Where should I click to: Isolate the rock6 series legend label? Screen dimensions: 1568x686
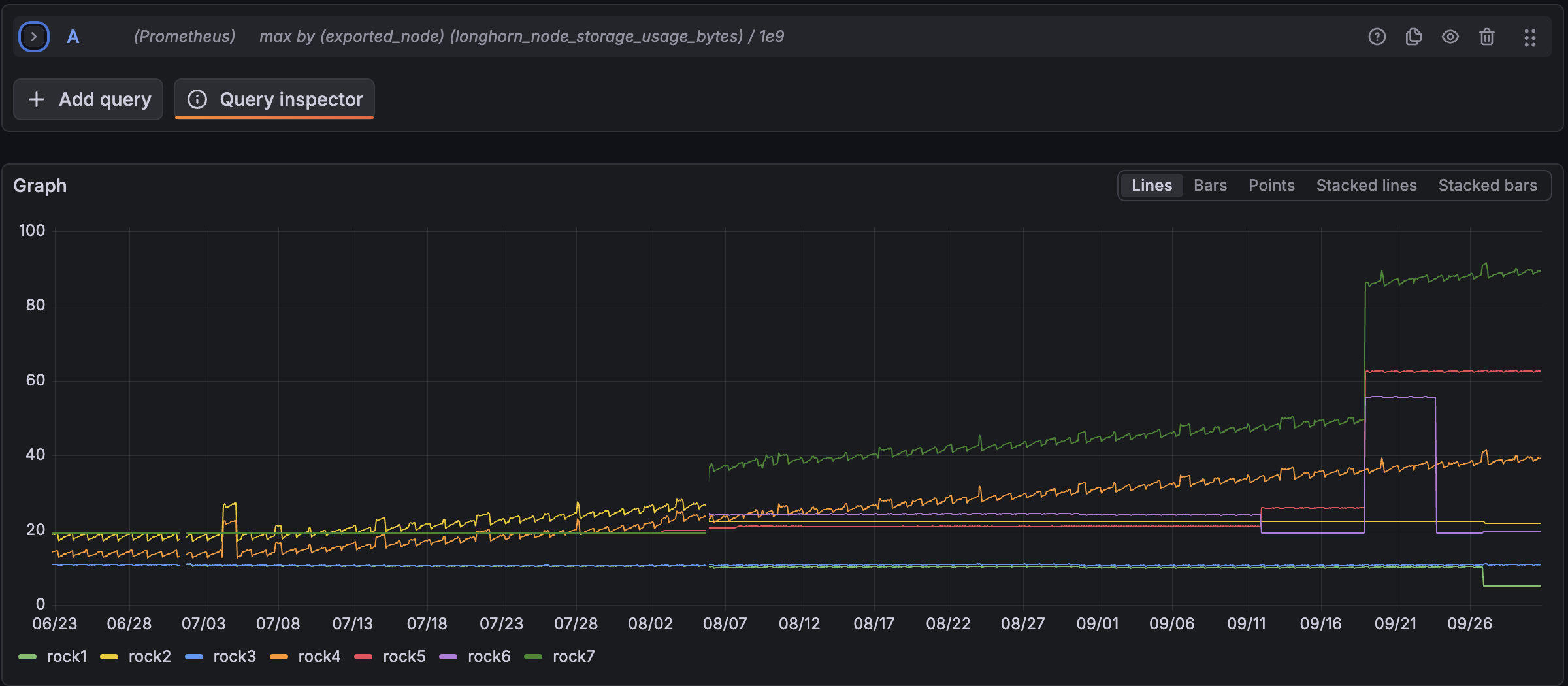489,657
